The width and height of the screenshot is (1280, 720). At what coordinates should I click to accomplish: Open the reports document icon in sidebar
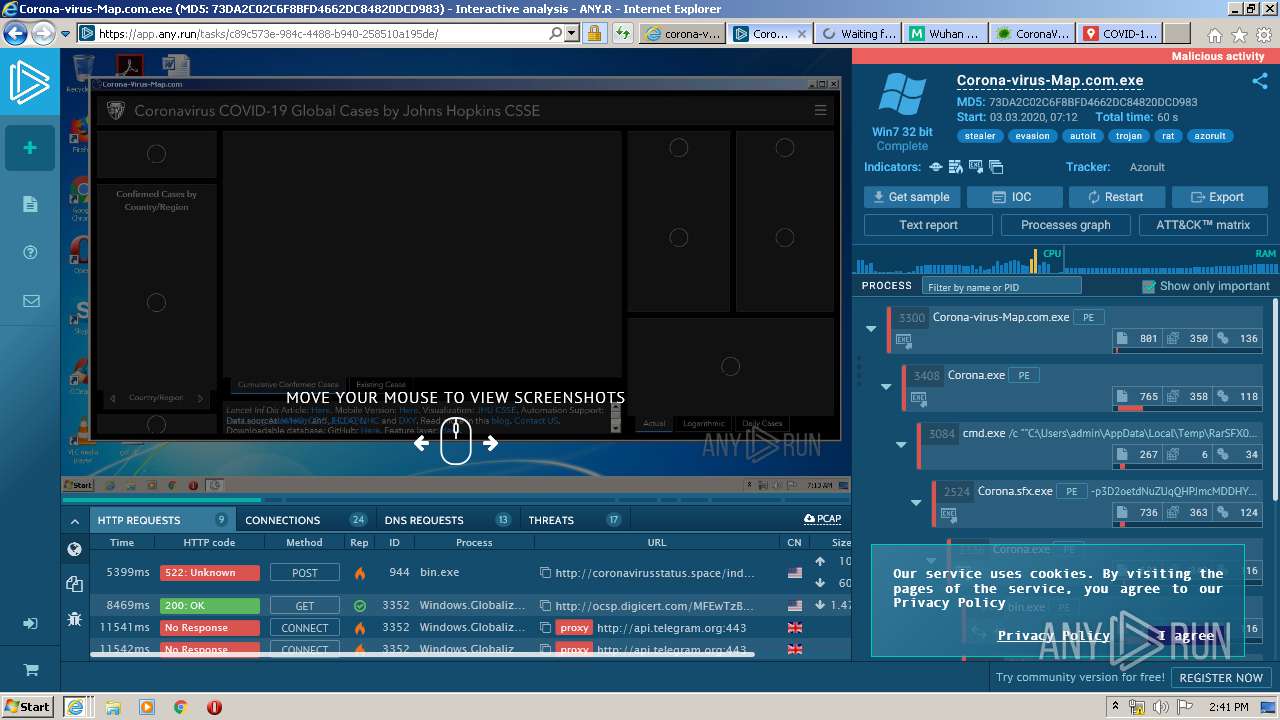click(x=30, y=204)
